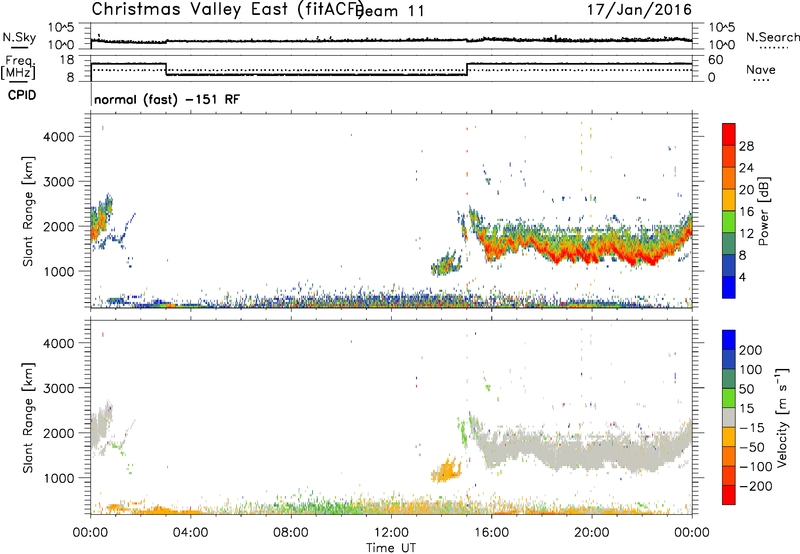Click the '4' tick on the power colorbar
Viewport: 800px width, 554px height.
point(743,277)
